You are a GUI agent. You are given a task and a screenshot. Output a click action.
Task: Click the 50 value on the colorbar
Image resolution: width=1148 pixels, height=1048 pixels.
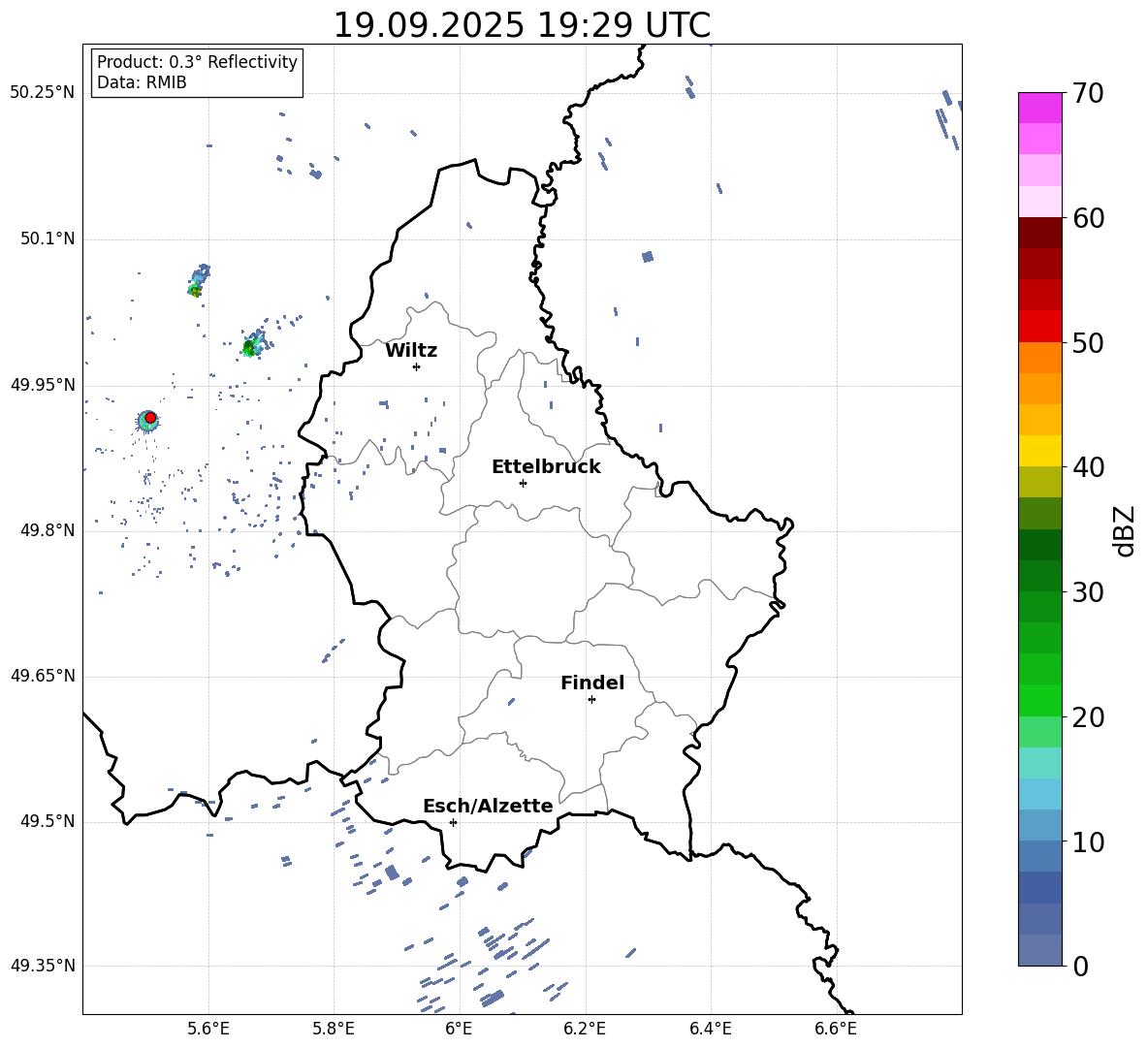click(x=1088, y=342)
